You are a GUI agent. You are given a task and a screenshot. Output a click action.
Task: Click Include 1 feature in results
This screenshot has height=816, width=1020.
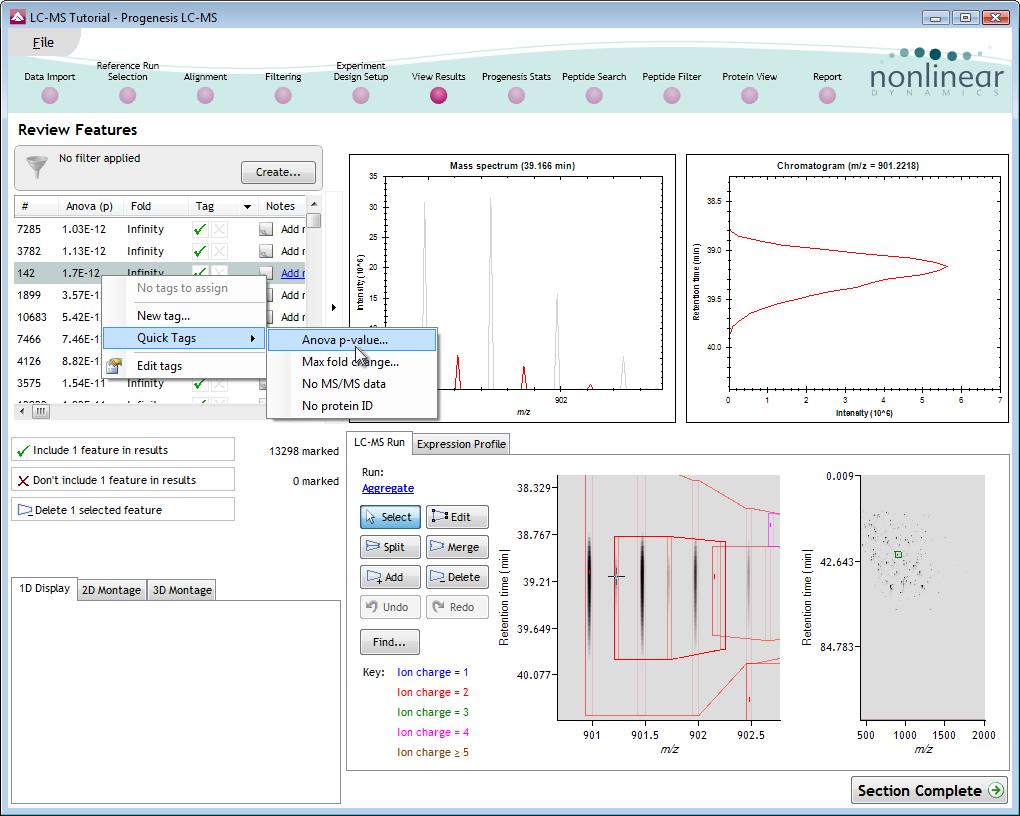123,450
